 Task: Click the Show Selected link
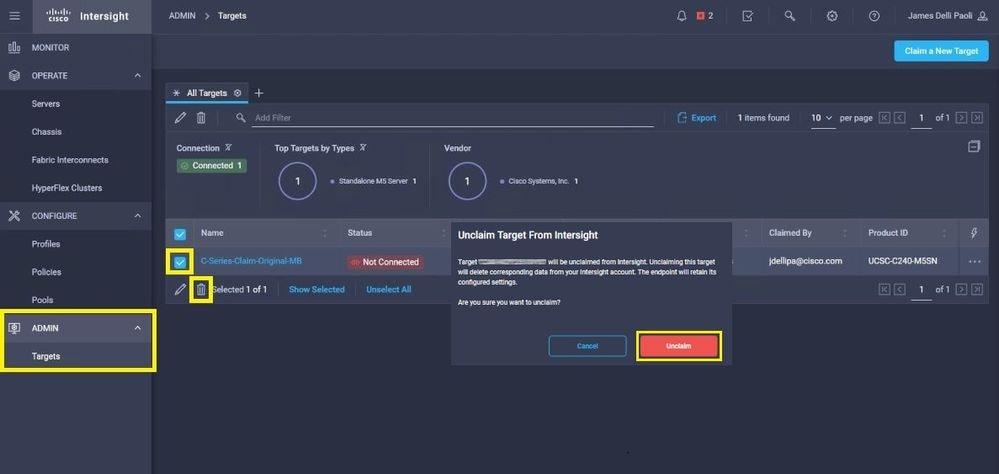click(317, 289)
